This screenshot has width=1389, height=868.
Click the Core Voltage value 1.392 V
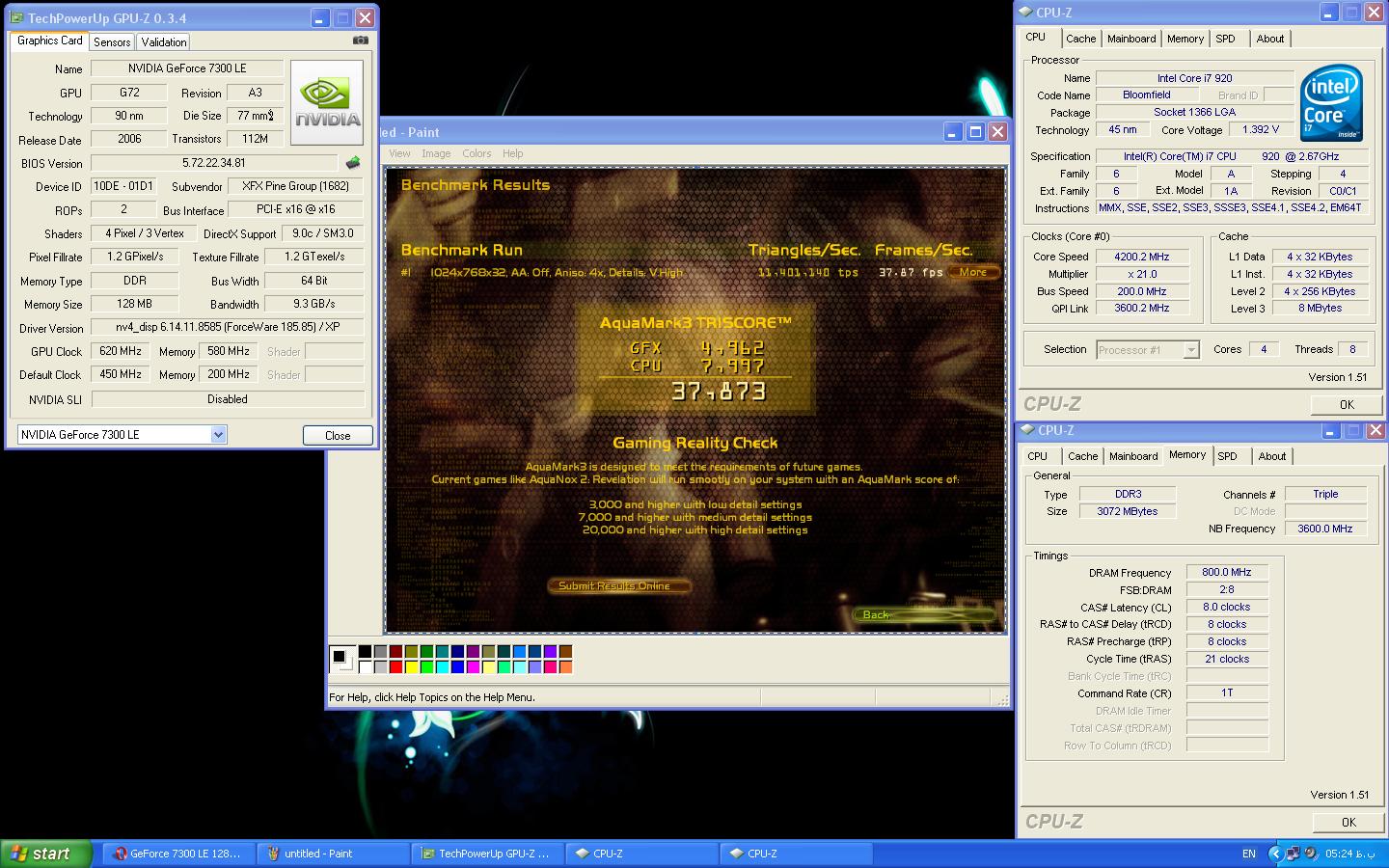click(1261, 129)
